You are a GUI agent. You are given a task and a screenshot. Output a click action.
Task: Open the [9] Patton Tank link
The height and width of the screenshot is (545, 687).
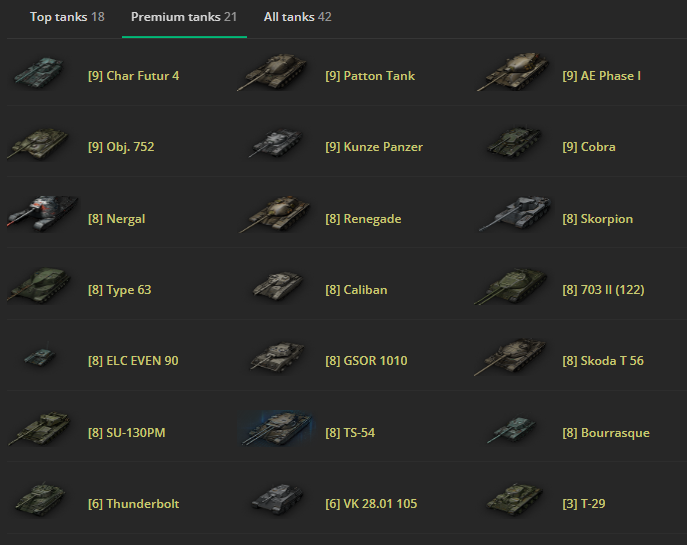click(370, 76)
